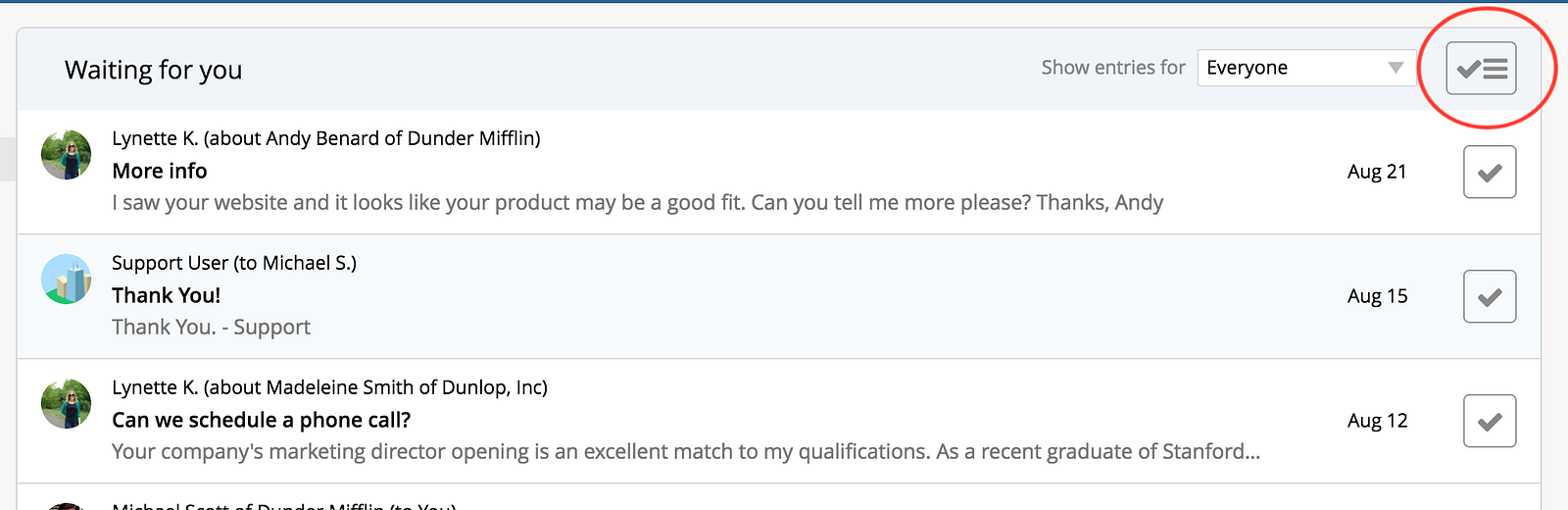Click 'Lynette K. (about Andy Benard of Dunder Mifflin)'
Viewport: 1568px width, 510px height.
coord(325,138)
